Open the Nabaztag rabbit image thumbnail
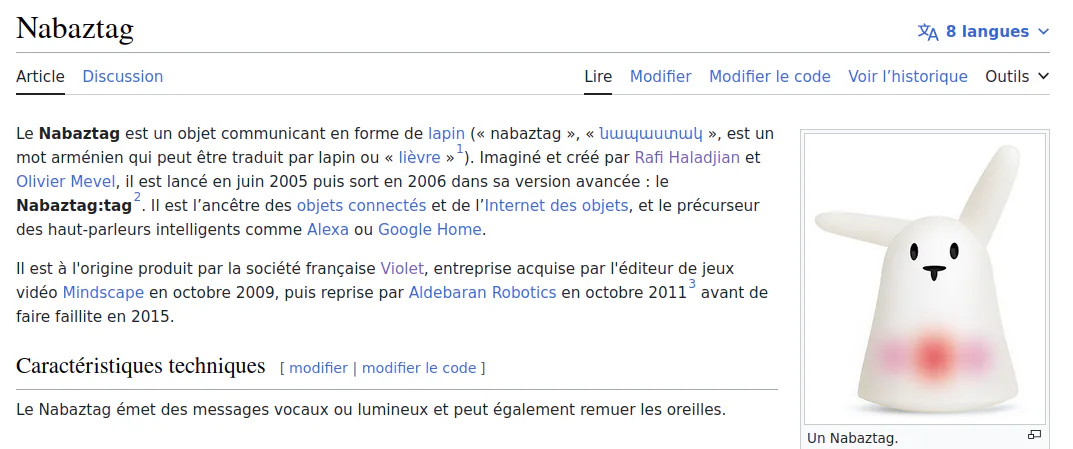Viewport: 1073px width, 449px height. click(x=925, y=279)
